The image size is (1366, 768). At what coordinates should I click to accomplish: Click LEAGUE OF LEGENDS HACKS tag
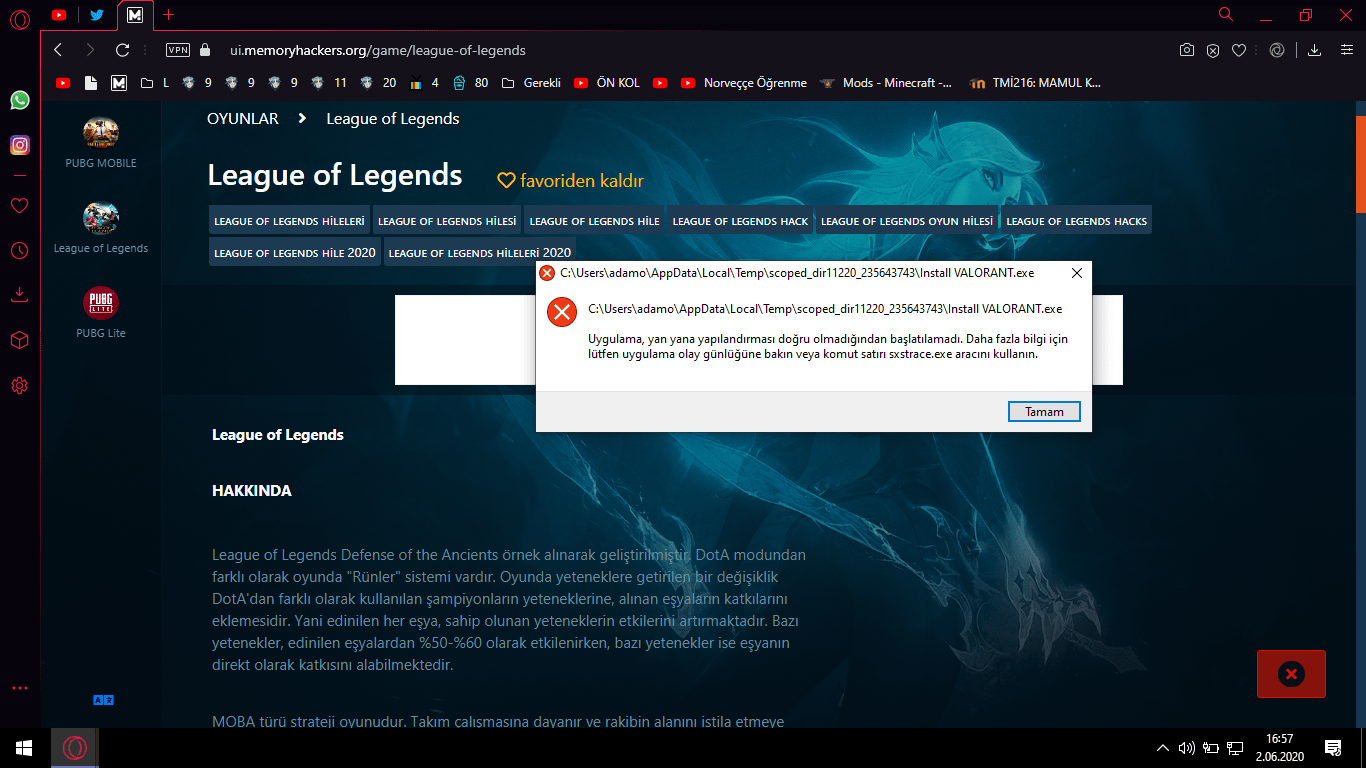tap(1076, 221)
